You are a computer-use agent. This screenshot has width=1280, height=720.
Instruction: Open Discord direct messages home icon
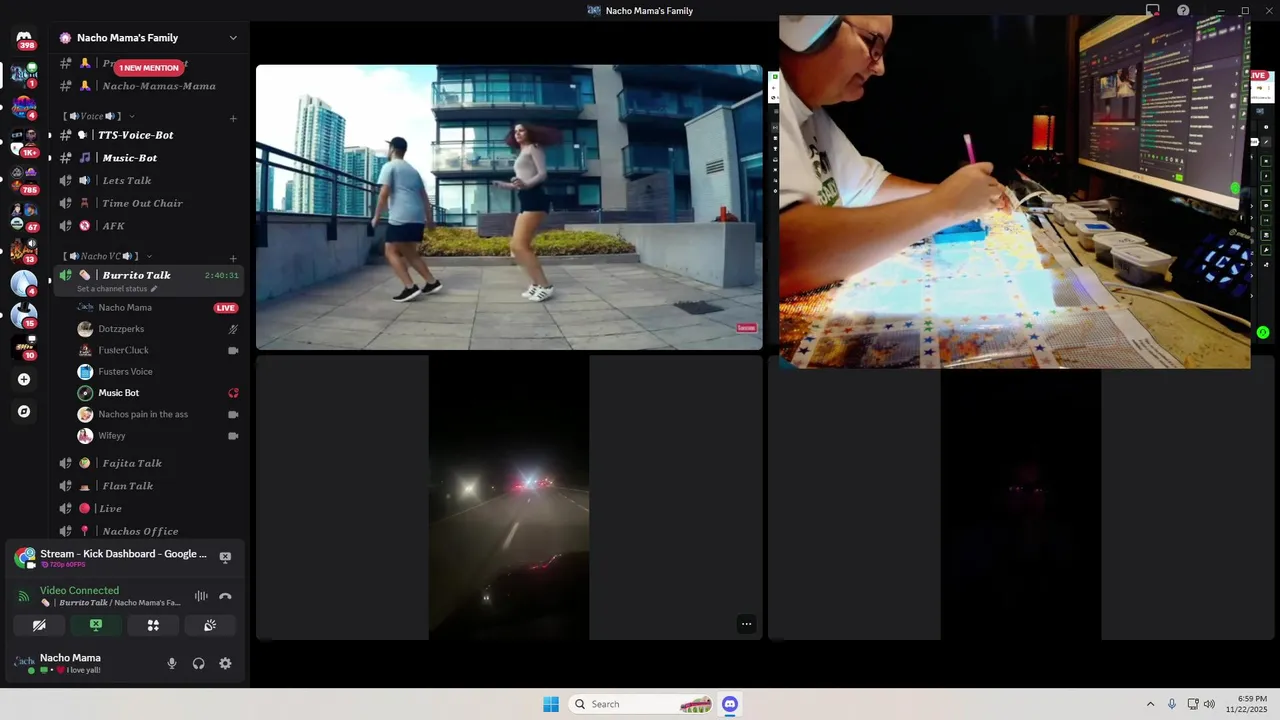click(x=24, y=39)
